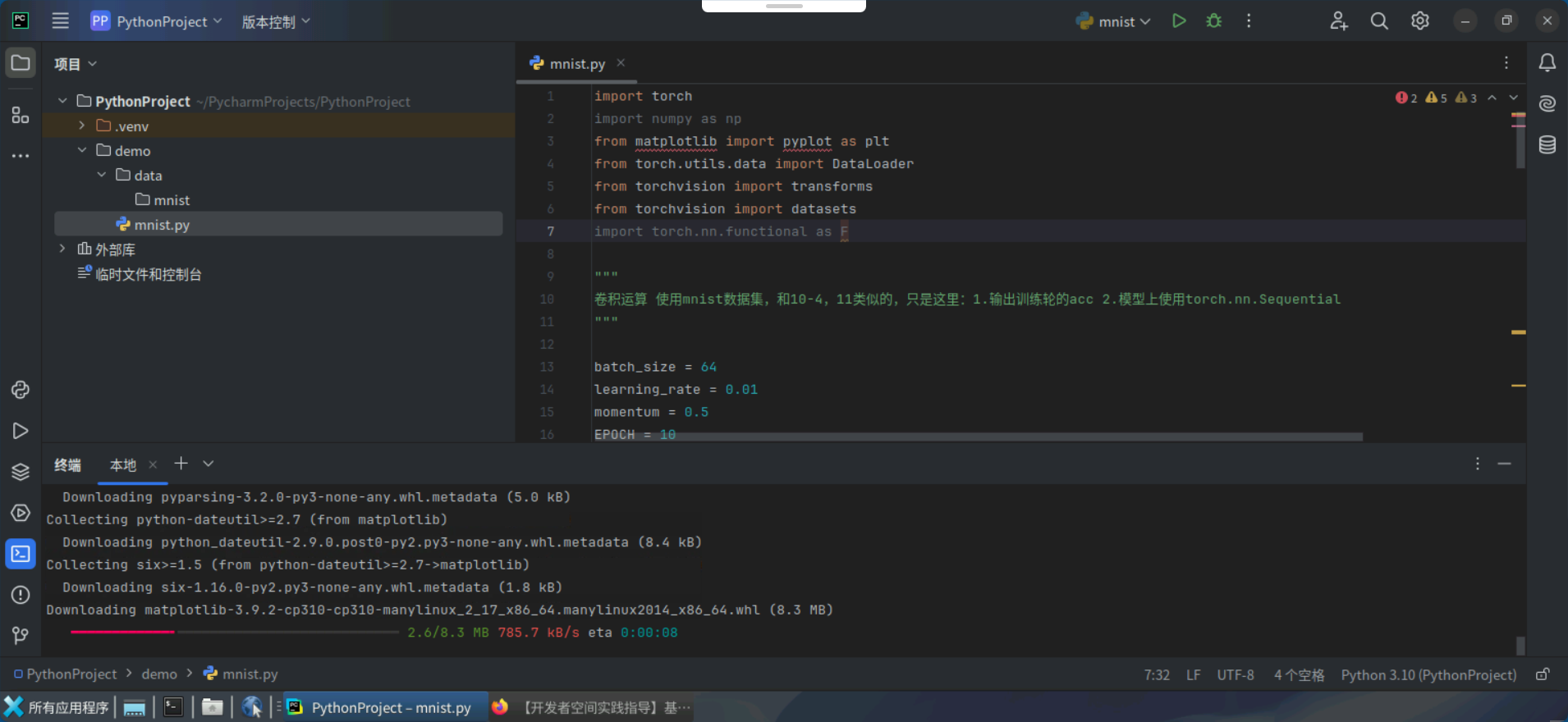The height and width of the screenshot is (722, 1568).
Task: Open the Database tool window
Action: (1547, 145)
